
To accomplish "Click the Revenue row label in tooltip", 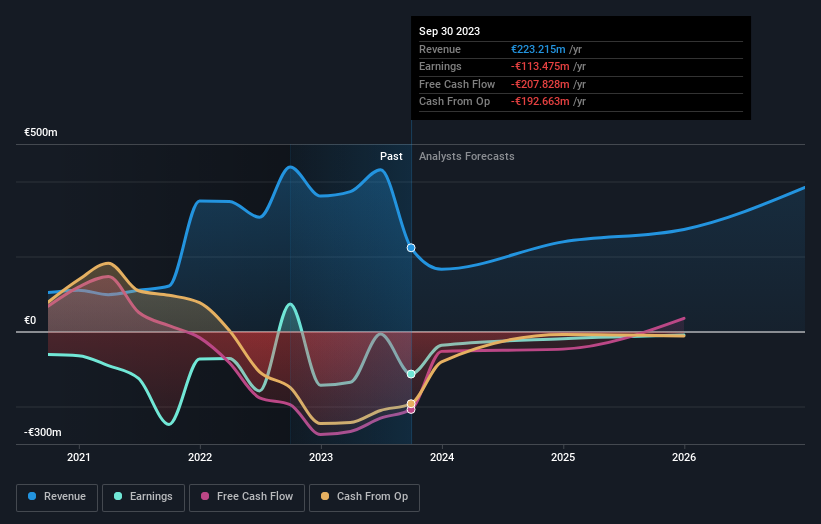I will coord(440,49).
